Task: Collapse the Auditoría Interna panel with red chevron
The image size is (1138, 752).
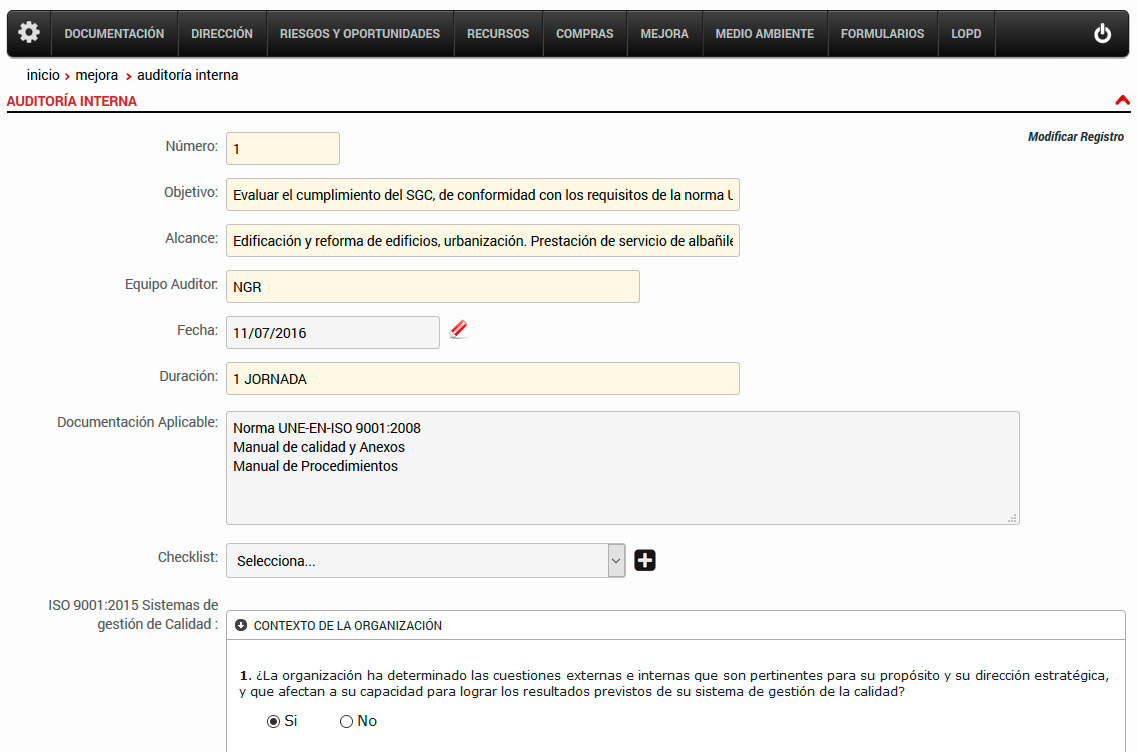Action: (x=1122, y=100)
